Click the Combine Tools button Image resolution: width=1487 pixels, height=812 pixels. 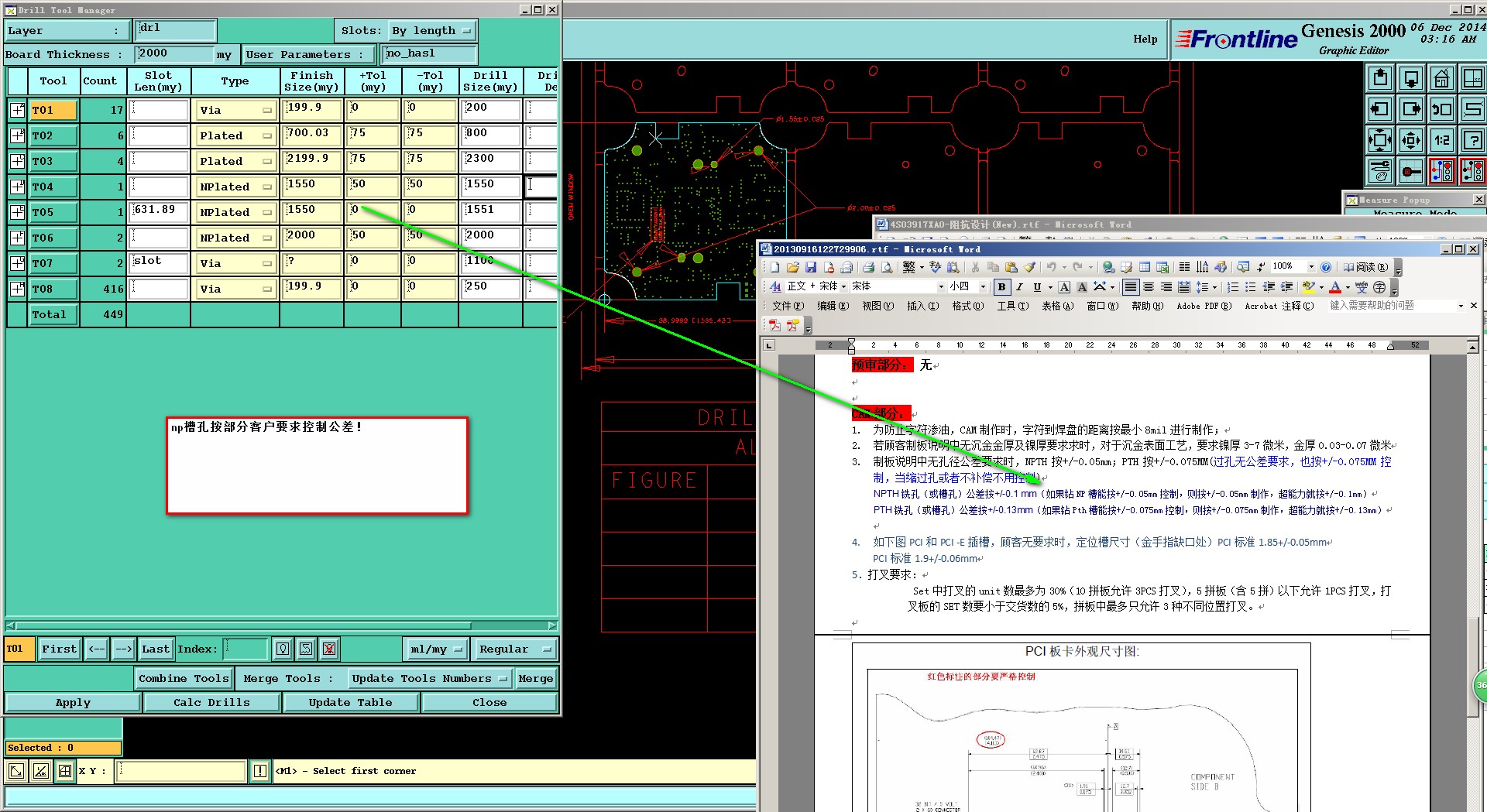(x=184, y=678)
